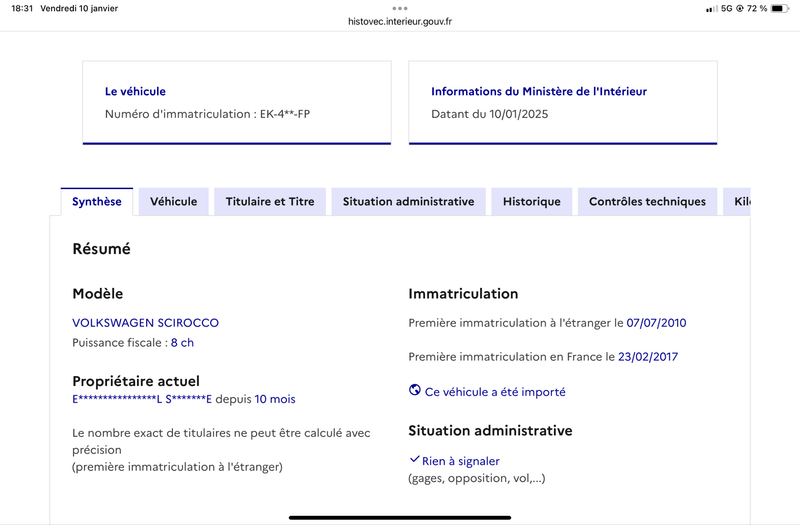
Task: Tap the 07/07/2010 foreign registration date
Action: click(x=656, y=323)
